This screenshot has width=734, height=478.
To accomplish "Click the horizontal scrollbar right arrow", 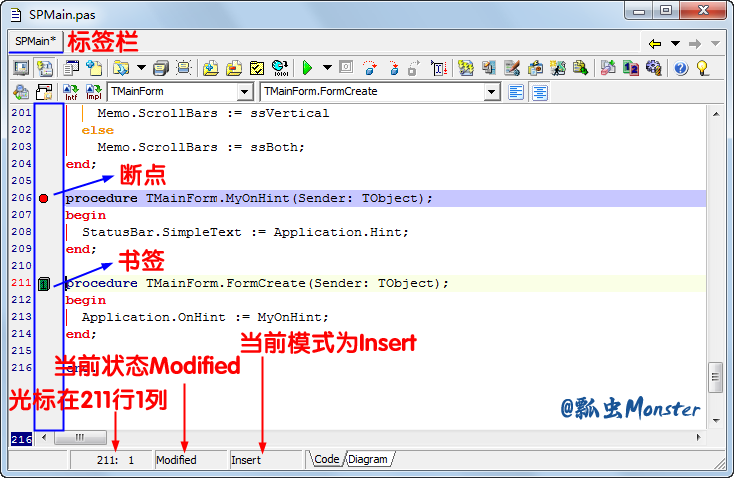I will click(698, 437).
